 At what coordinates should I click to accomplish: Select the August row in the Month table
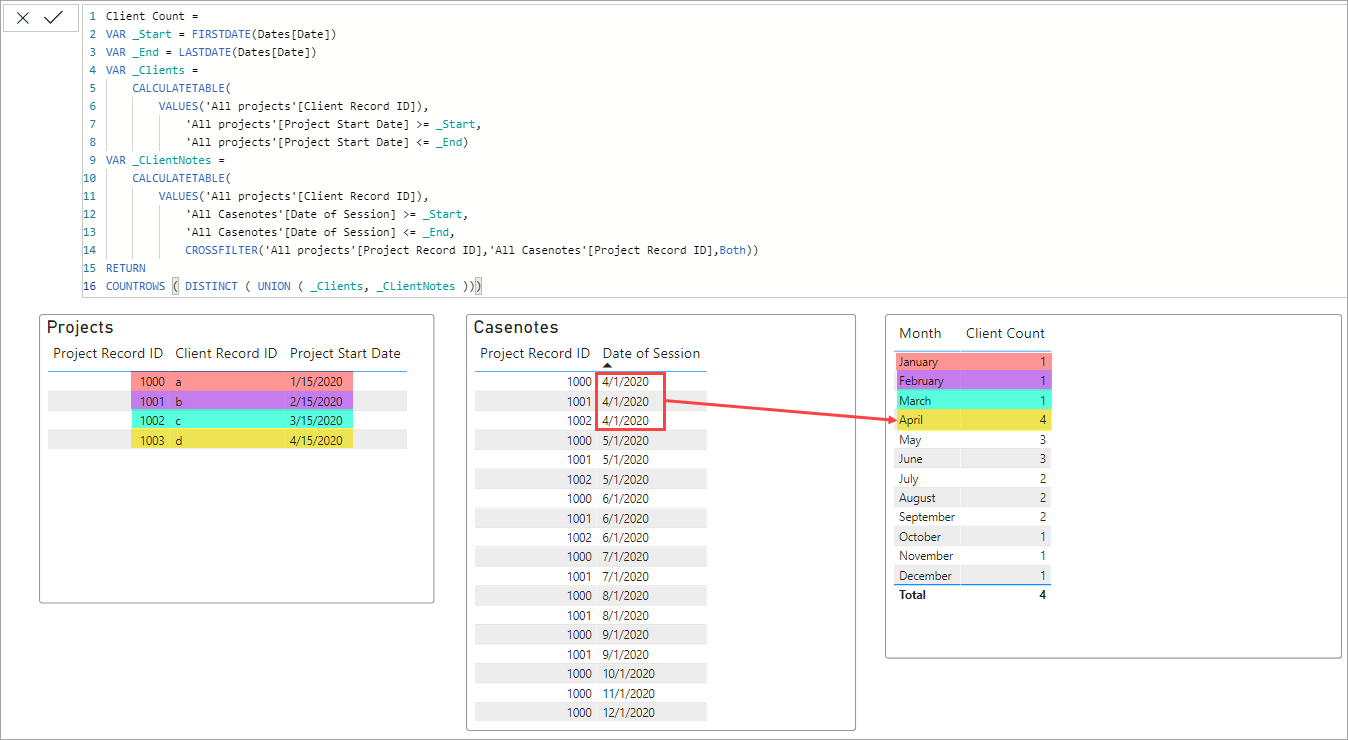tap(972, 498)
